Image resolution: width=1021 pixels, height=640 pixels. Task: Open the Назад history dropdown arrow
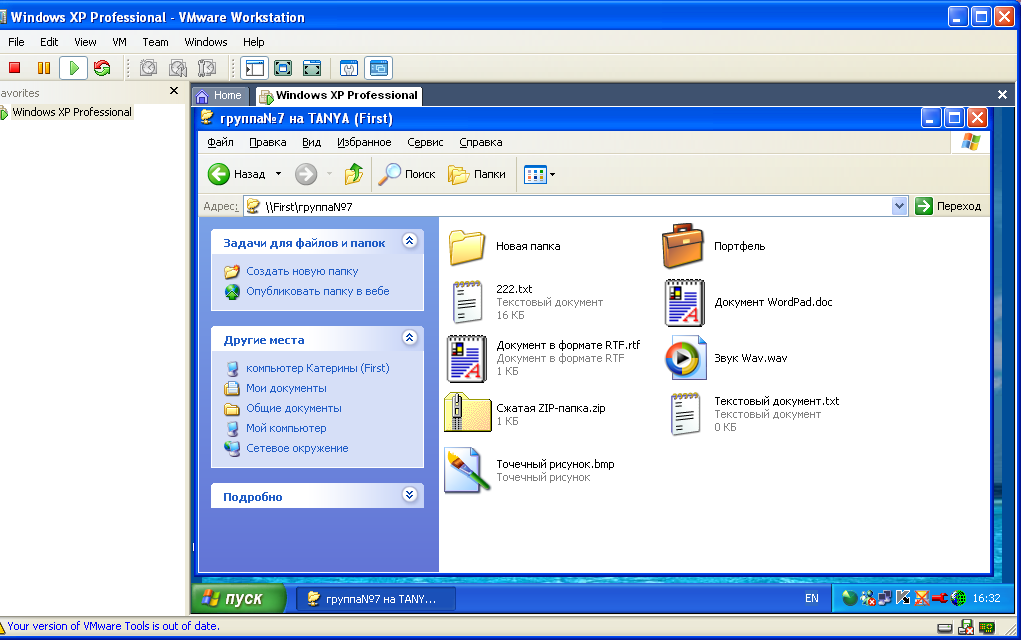tap(278, 174)
